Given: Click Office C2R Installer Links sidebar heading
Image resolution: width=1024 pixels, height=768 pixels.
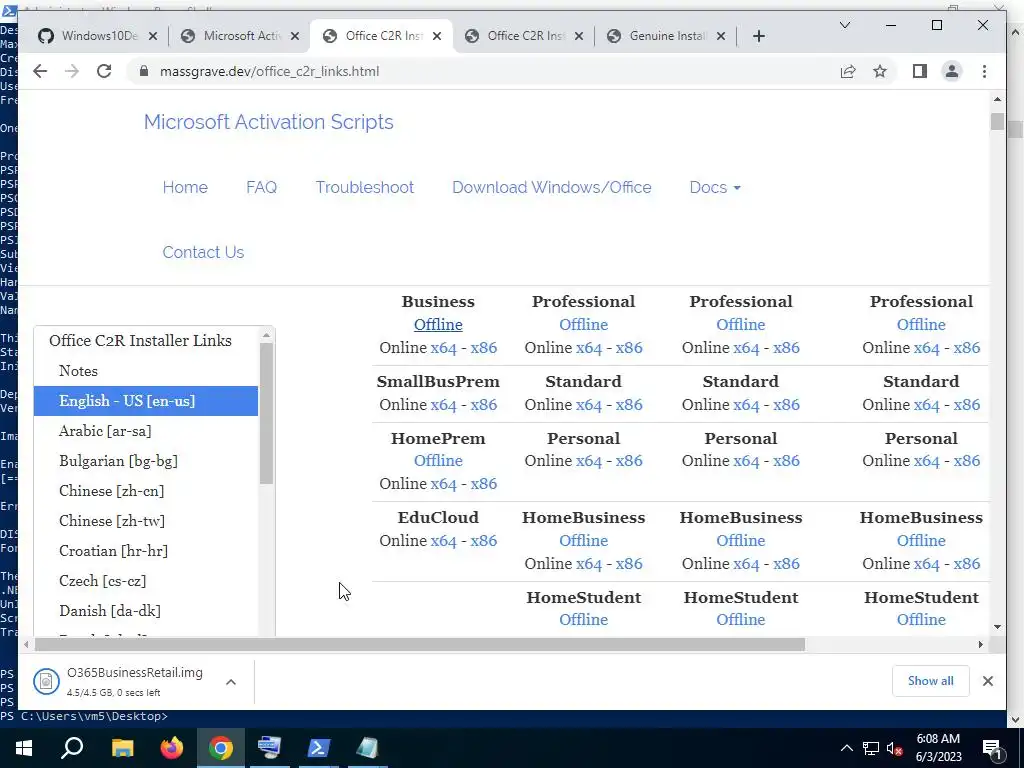Looking at the screenshot, I should (x=140, y=341).
